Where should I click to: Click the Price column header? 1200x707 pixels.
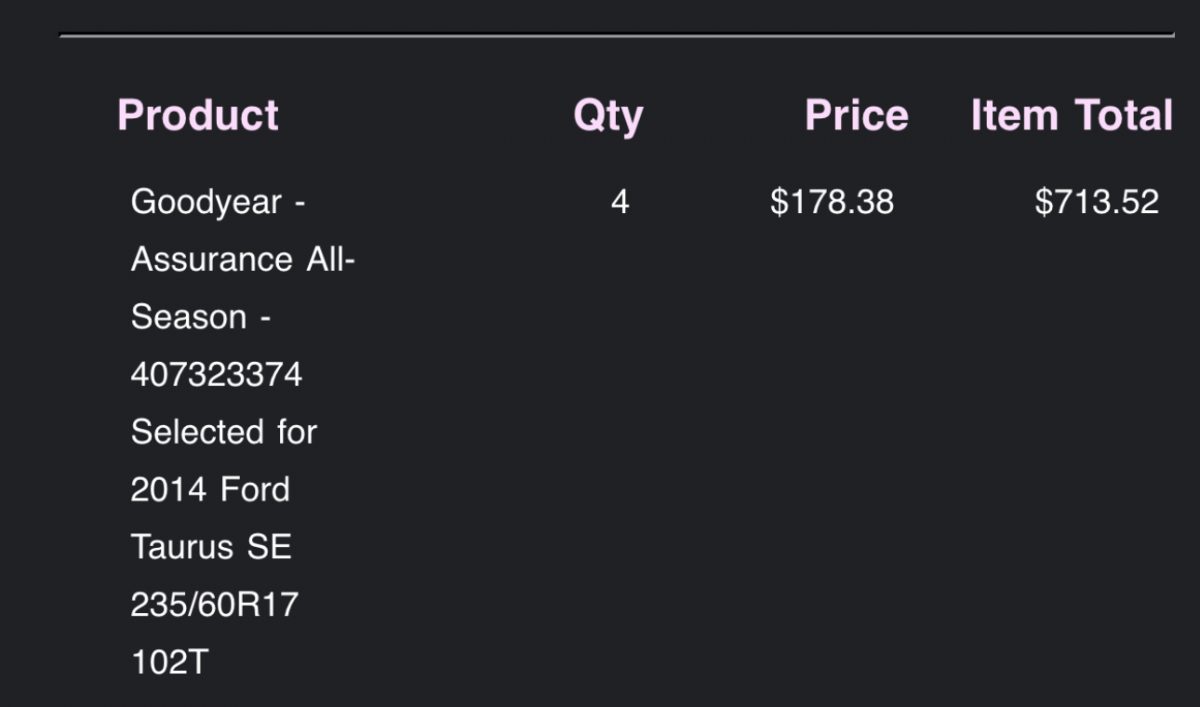pyautogui.click(x=856, y=115)
